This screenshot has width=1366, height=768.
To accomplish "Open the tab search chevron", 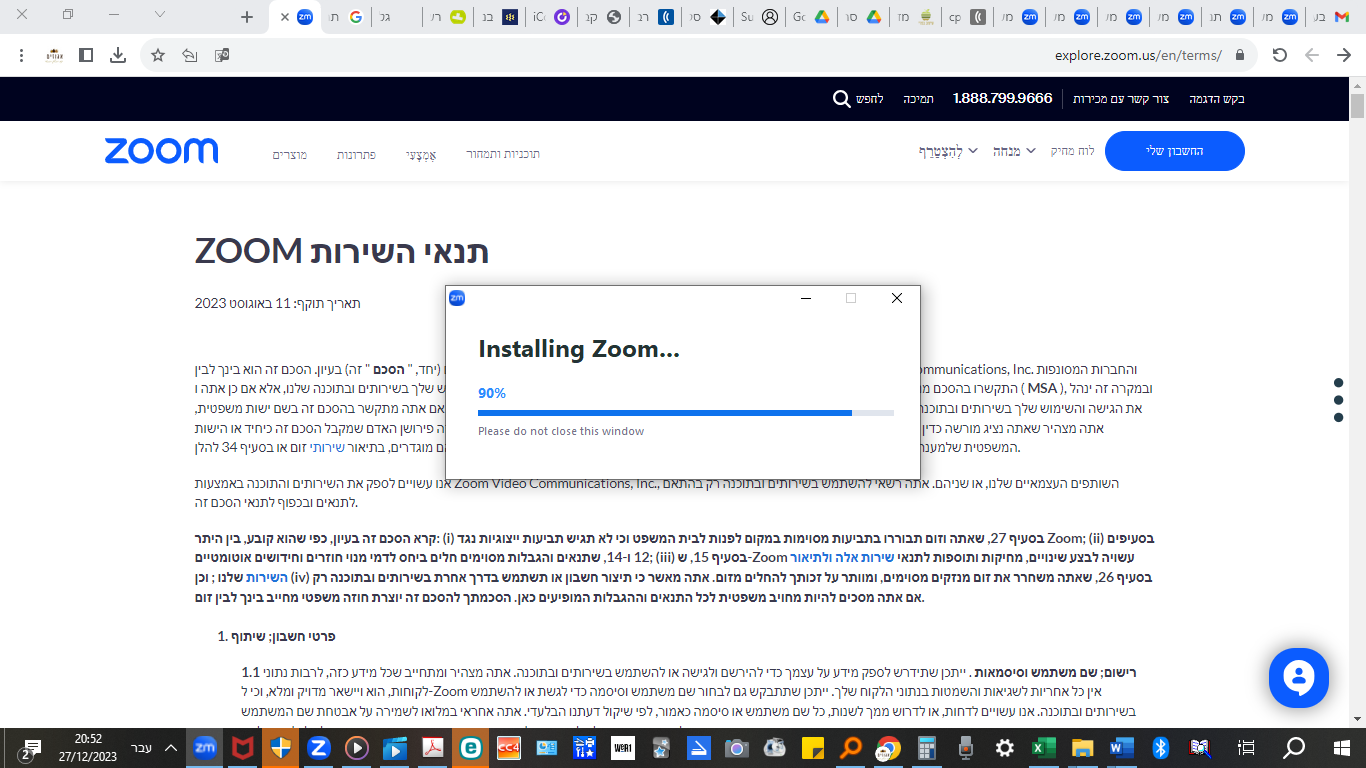I will click(160, 15).
